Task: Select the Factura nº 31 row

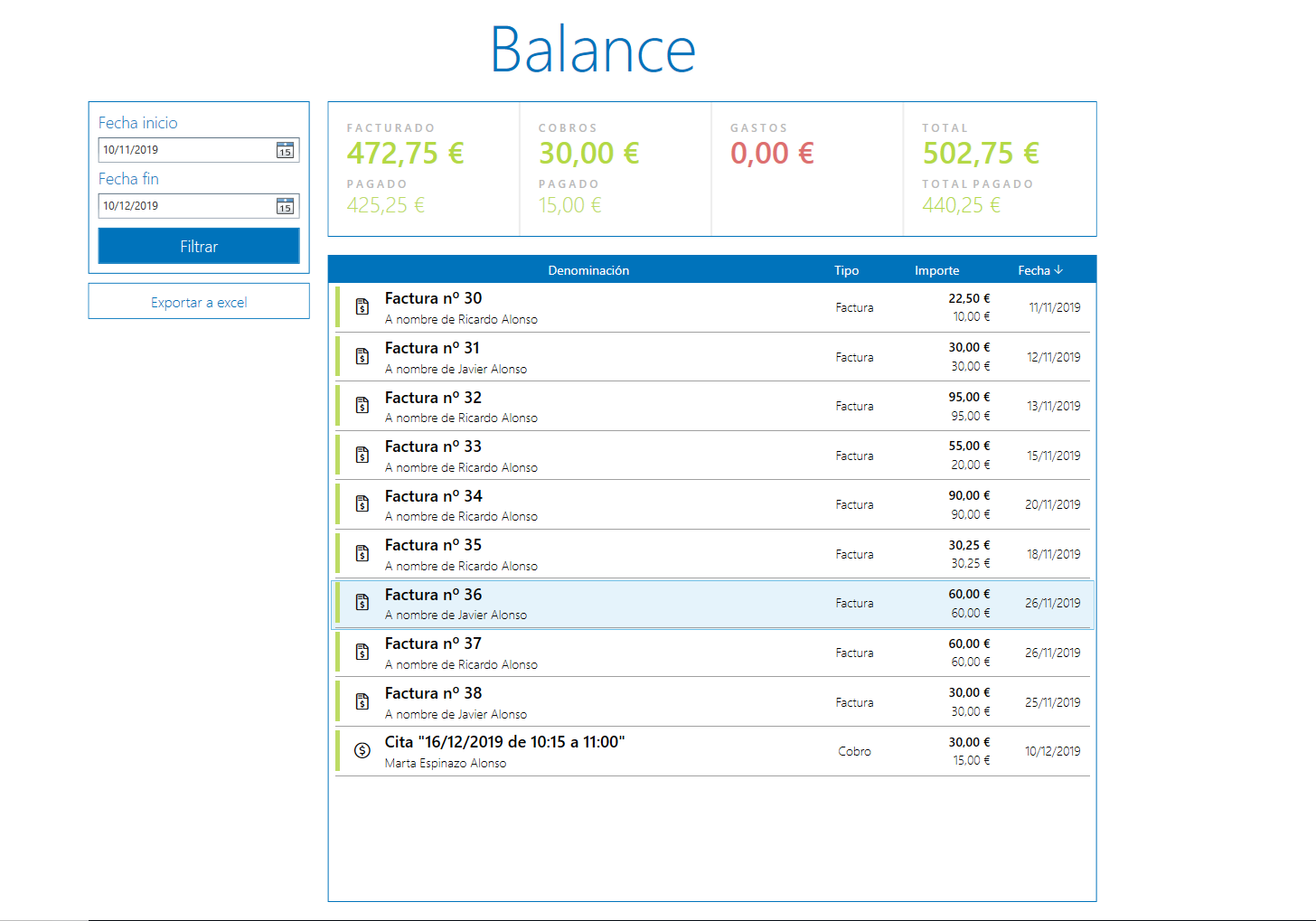Action: coord(633,357)
